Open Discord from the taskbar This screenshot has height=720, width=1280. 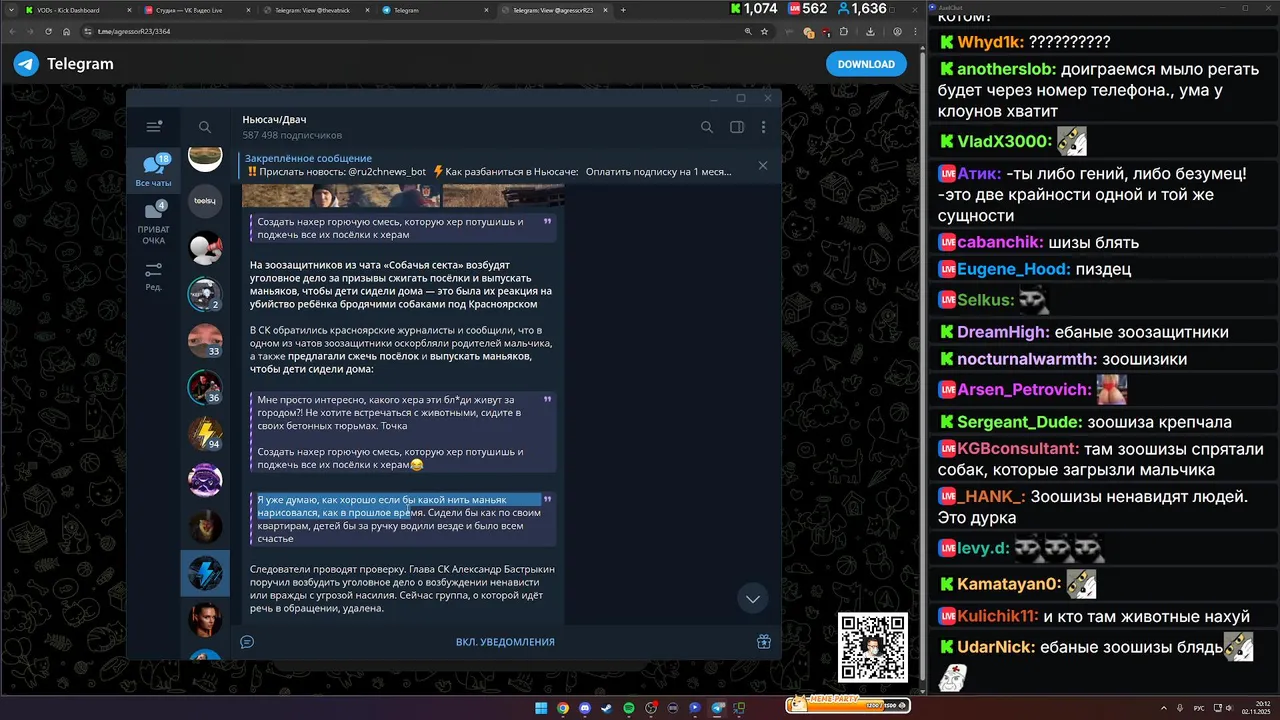tap(585, 708)
